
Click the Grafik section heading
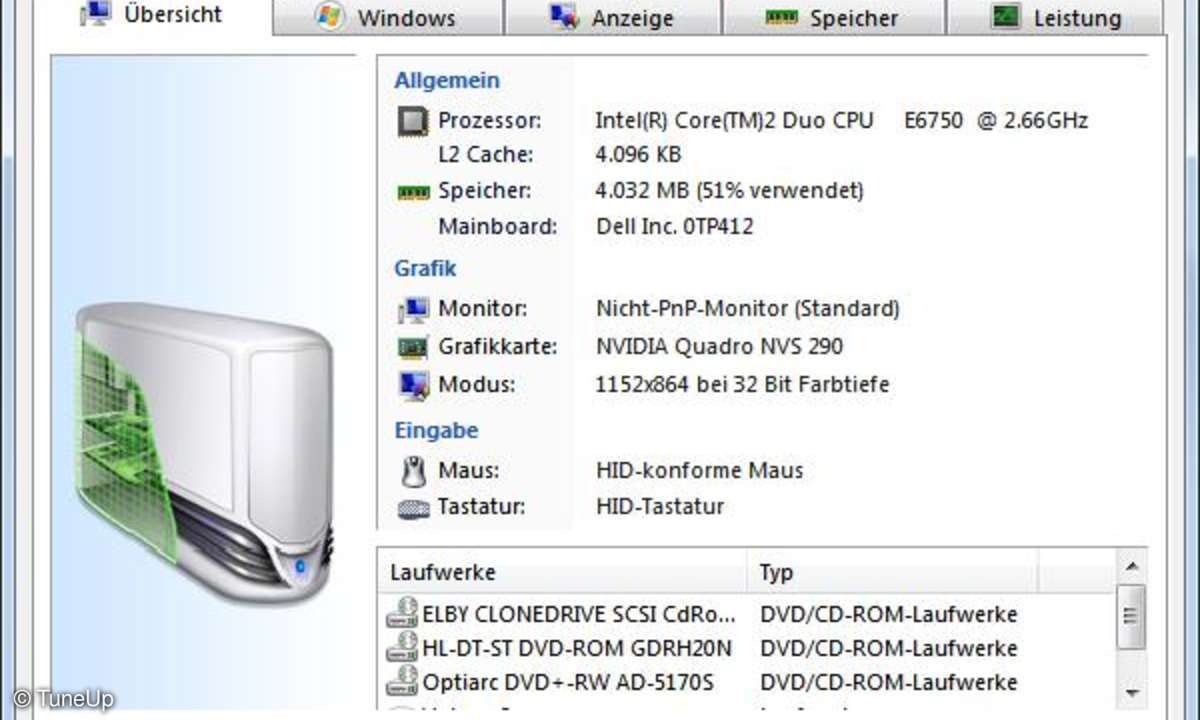click(x=425, y=268)
